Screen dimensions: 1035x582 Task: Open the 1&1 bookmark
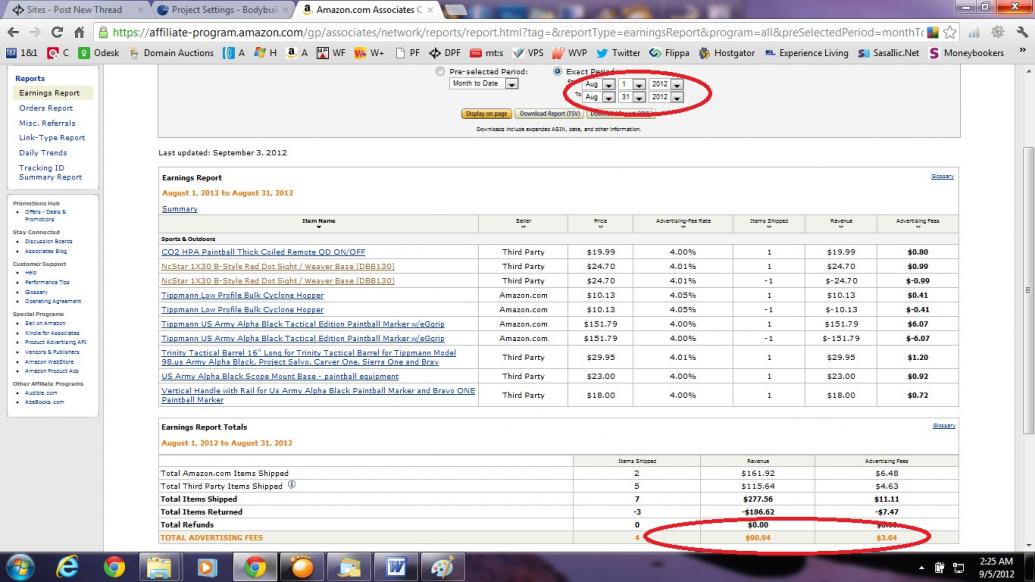[22, 53]
